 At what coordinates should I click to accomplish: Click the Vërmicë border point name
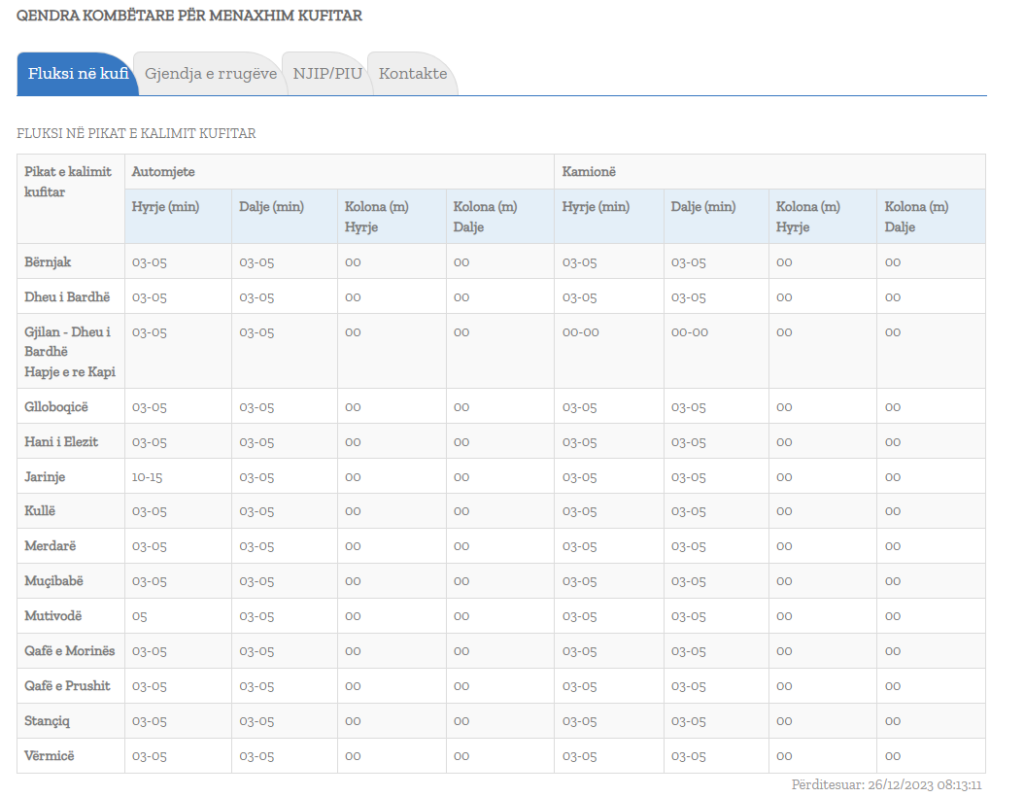tap(49, 756)
